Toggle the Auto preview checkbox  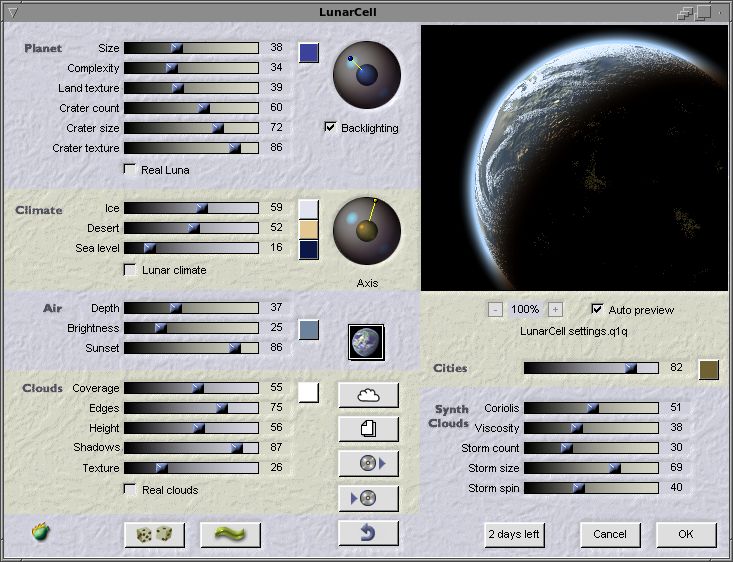tap(597, 309)
